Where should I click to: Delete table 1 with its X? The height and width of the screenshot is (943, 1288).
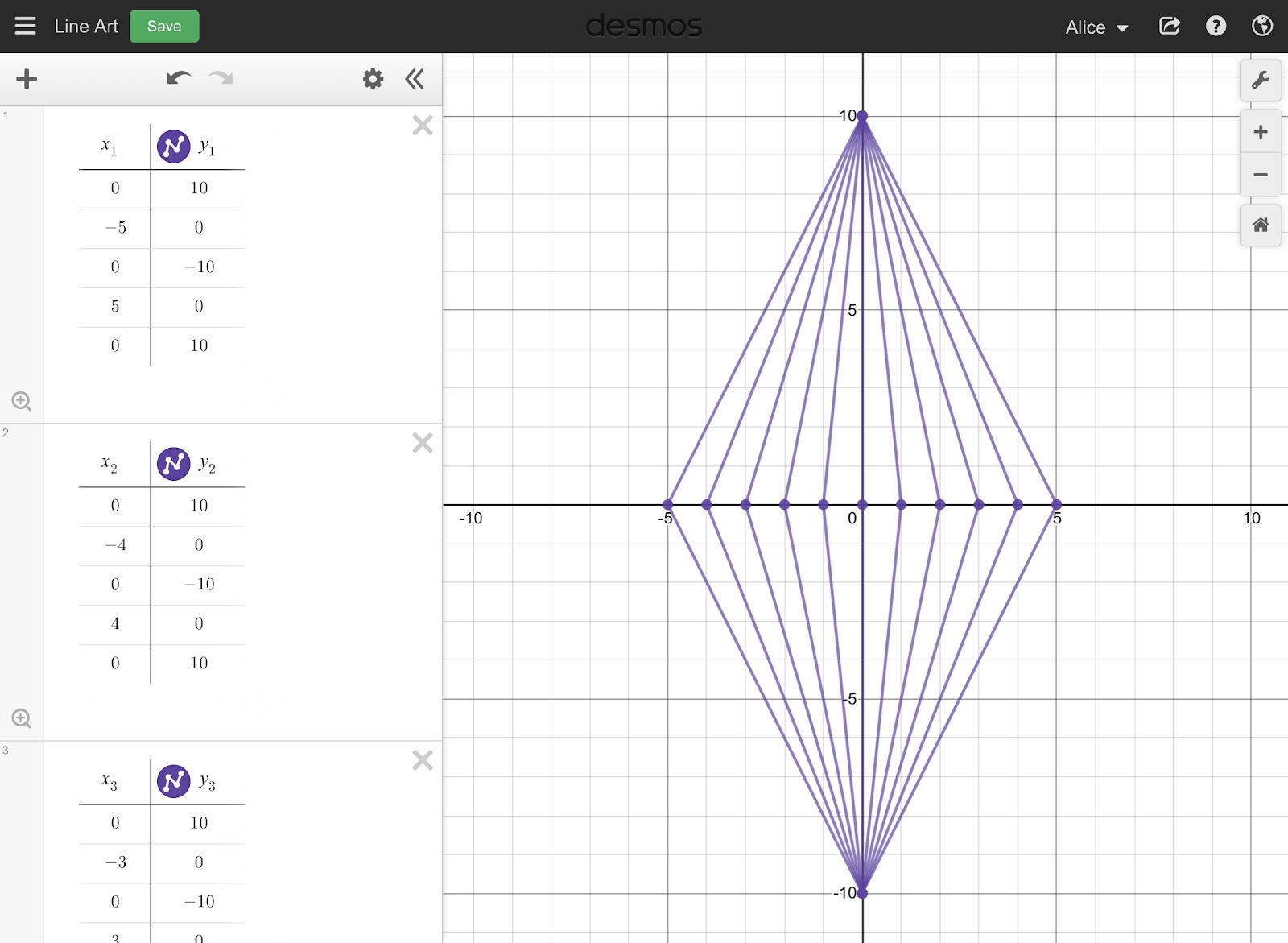(423, 125)
